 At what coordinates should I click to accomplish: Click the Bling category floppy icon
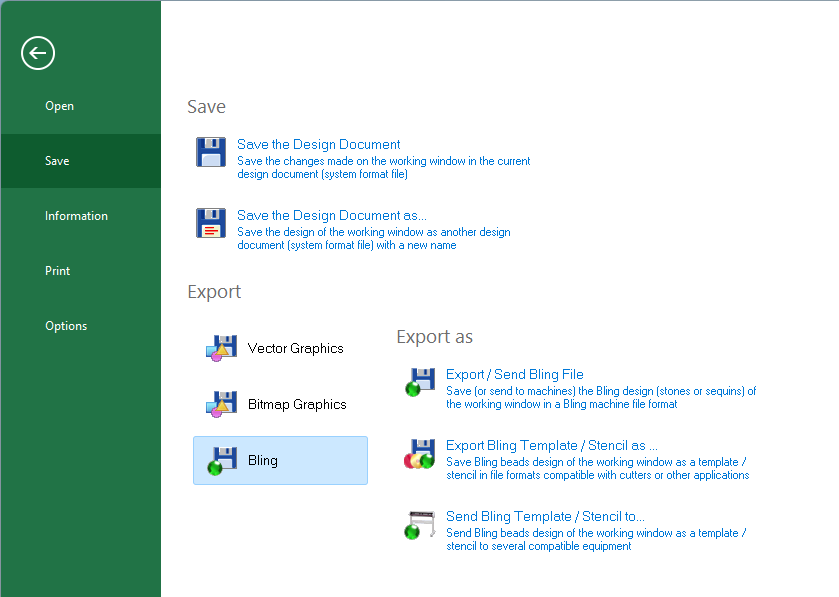(221, 461)
